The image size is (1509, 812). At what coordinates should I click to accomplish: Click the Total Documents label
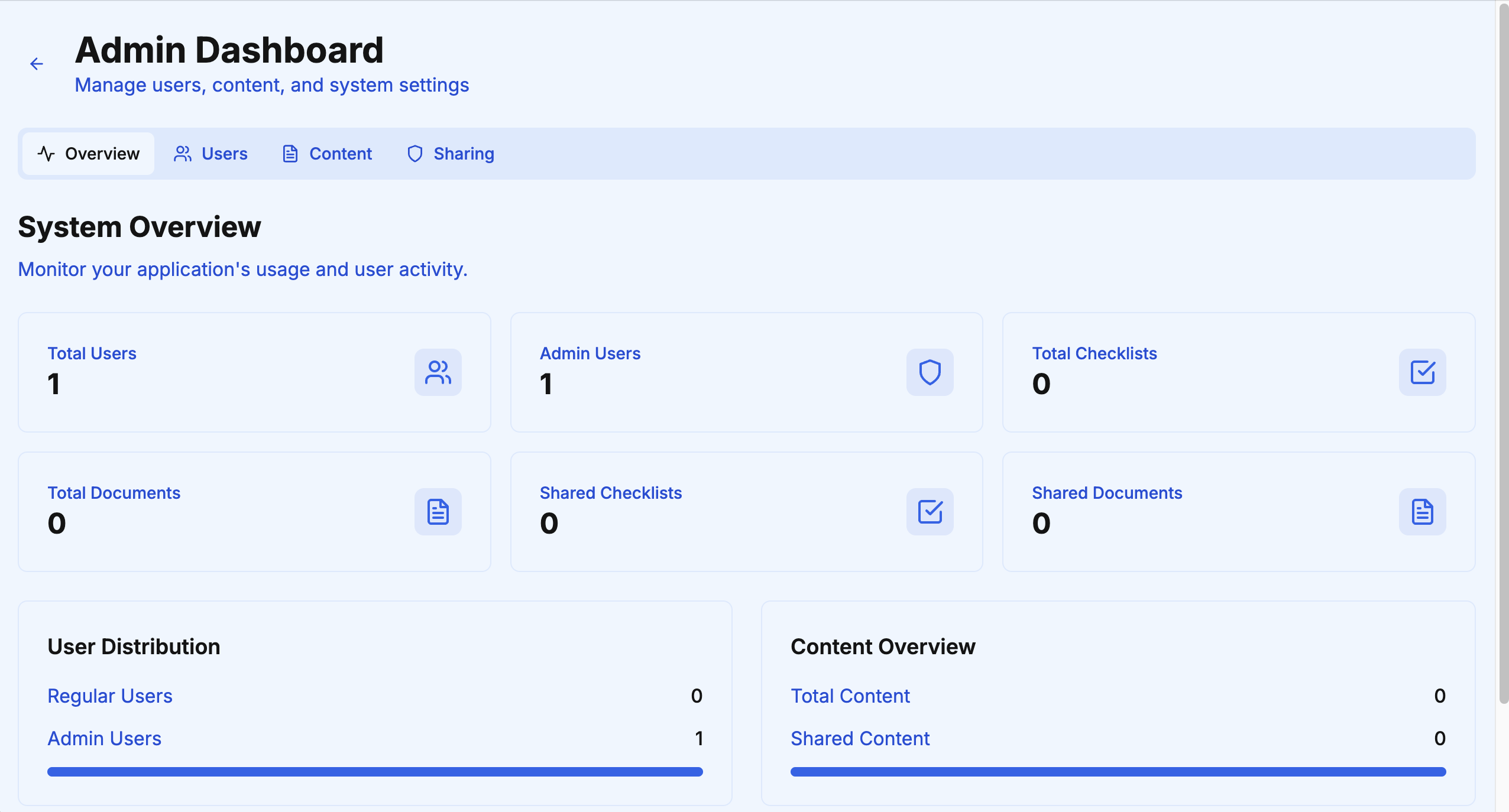click(114, 493)
